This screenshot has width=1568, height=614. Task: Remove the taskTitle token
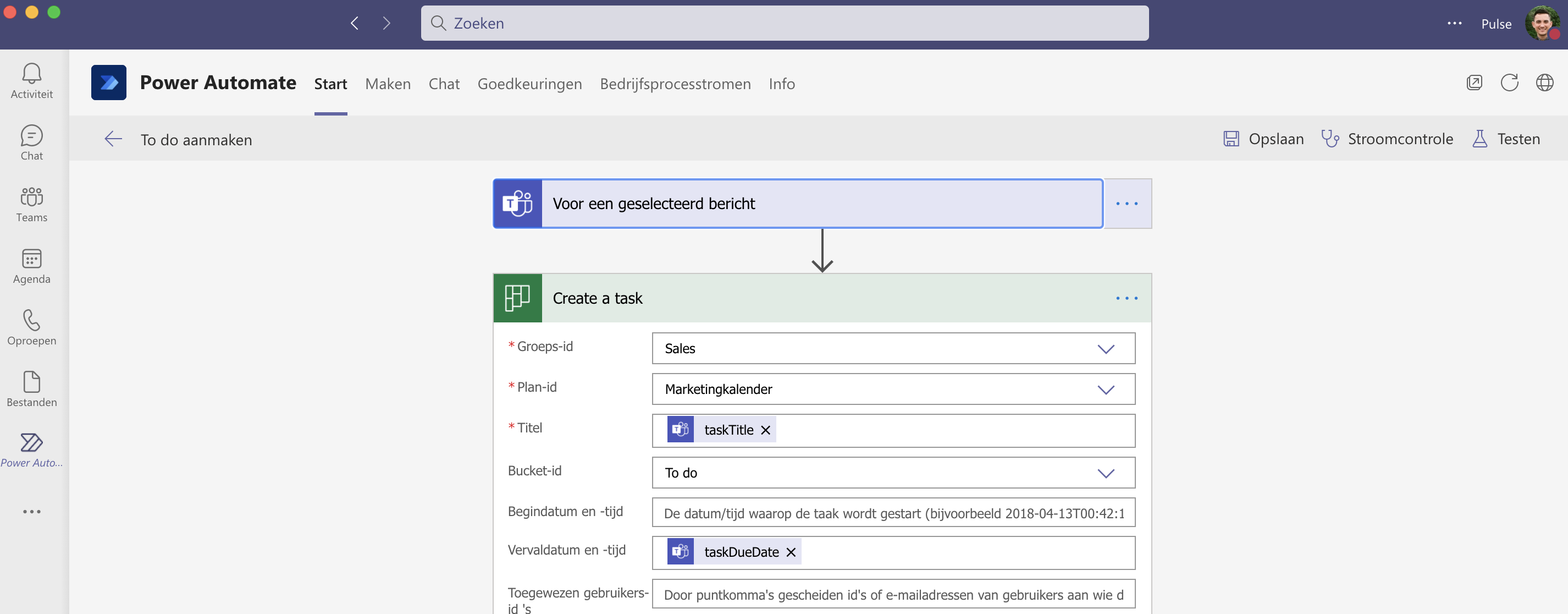766,430
